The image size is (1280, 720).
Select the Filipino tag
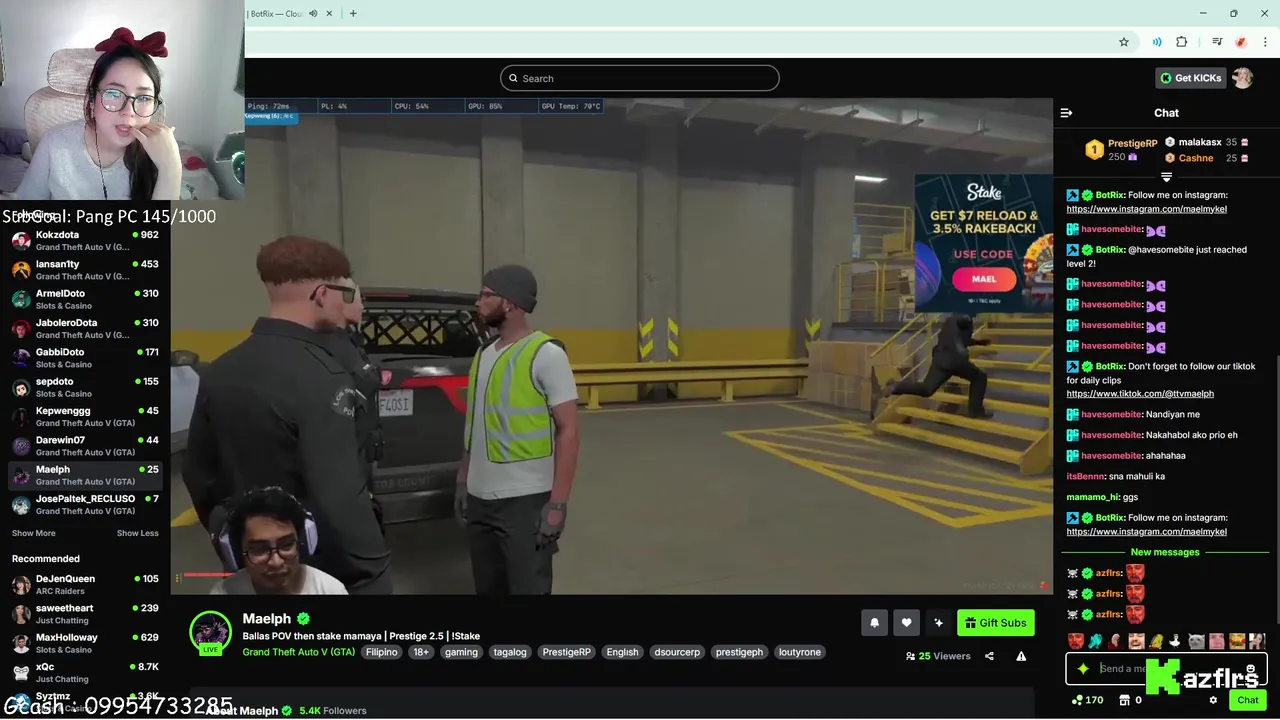(382, 652)
